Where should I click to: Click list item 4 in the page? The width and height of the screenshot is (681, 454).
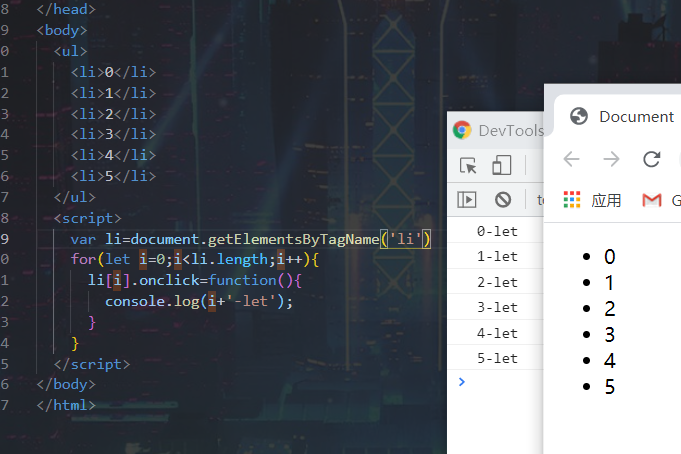[609, 361]
